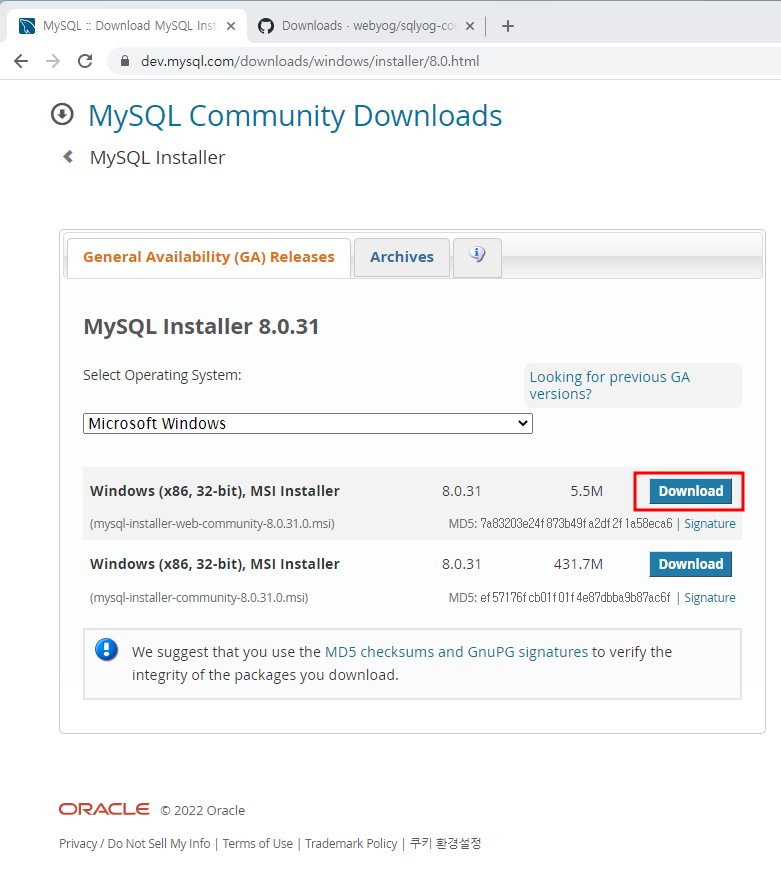Open Terms of Use footer link
Viewport: 781px width, 872px height.
[x=258, y=844]
